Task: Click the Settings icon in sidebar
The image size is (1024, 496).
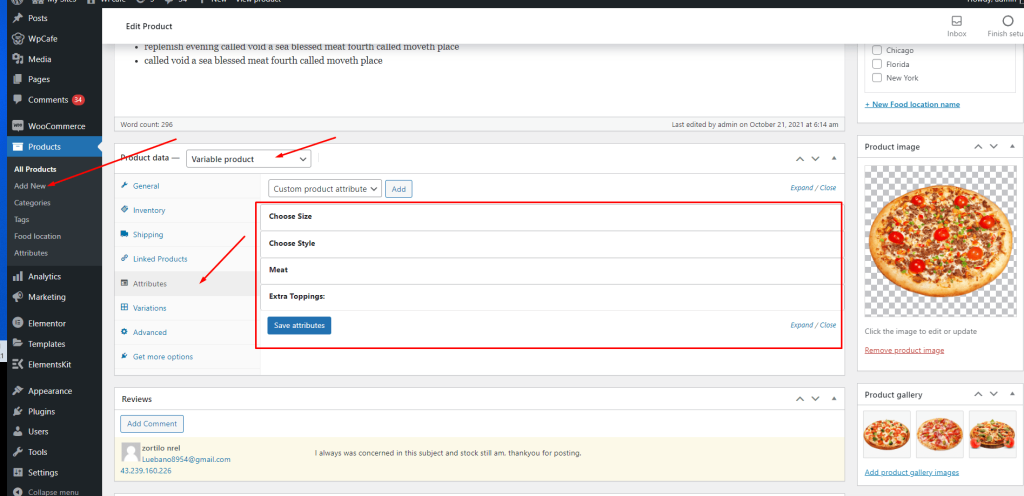Action: pos(18,473)
